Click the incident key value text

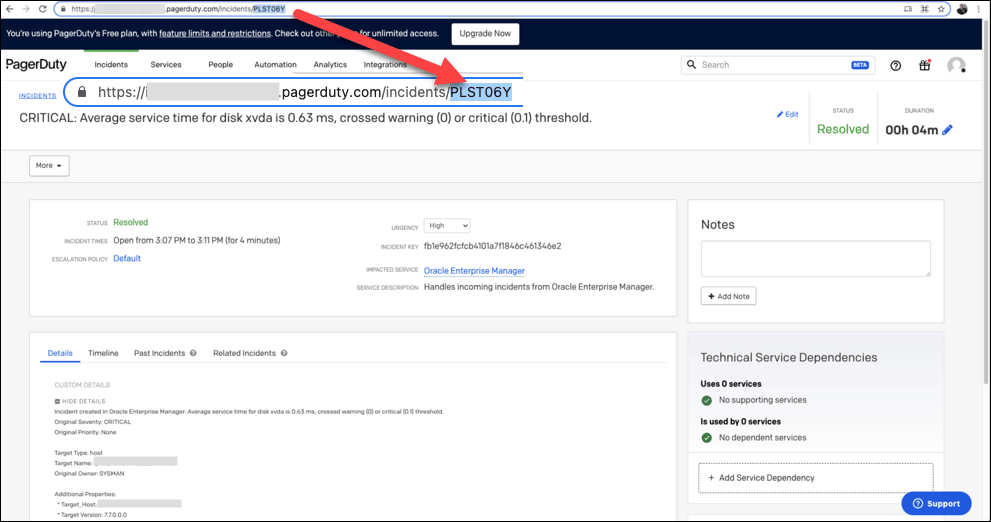(492, 246)
